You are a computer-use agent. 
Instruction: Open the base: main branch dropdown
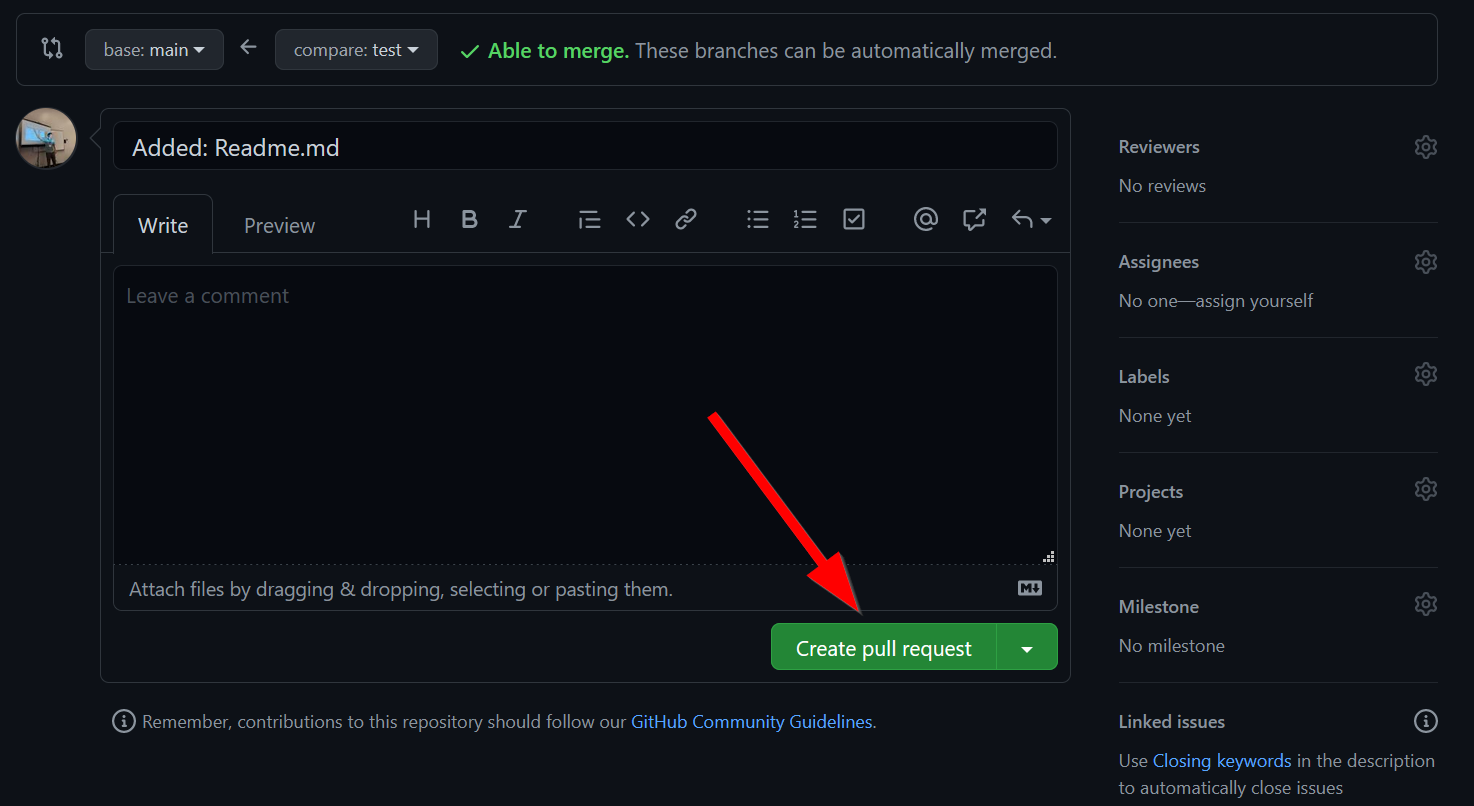pos(154,50)
